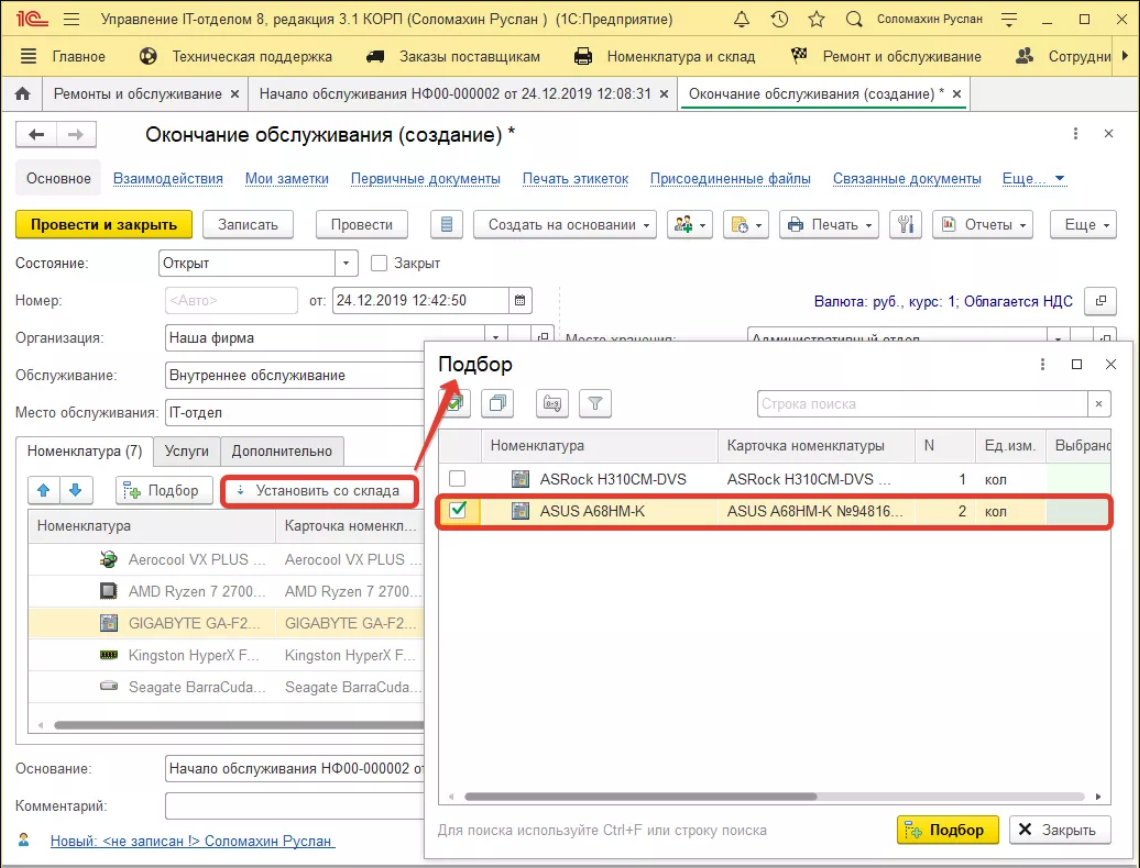The width and height of the screenshot is (1140, 868).
Task: Click the filter funnel icon in Подбор
Action: (595, 404)
